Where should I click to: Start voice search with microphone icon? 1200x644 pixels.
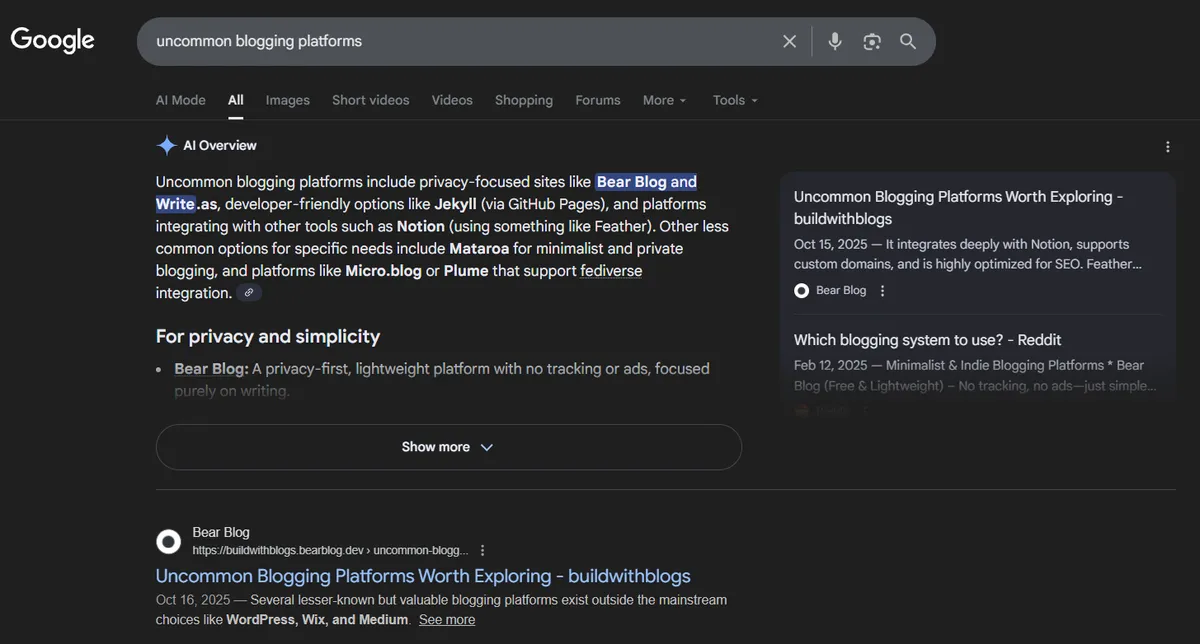pyautogui.click(x=835, y=41)
